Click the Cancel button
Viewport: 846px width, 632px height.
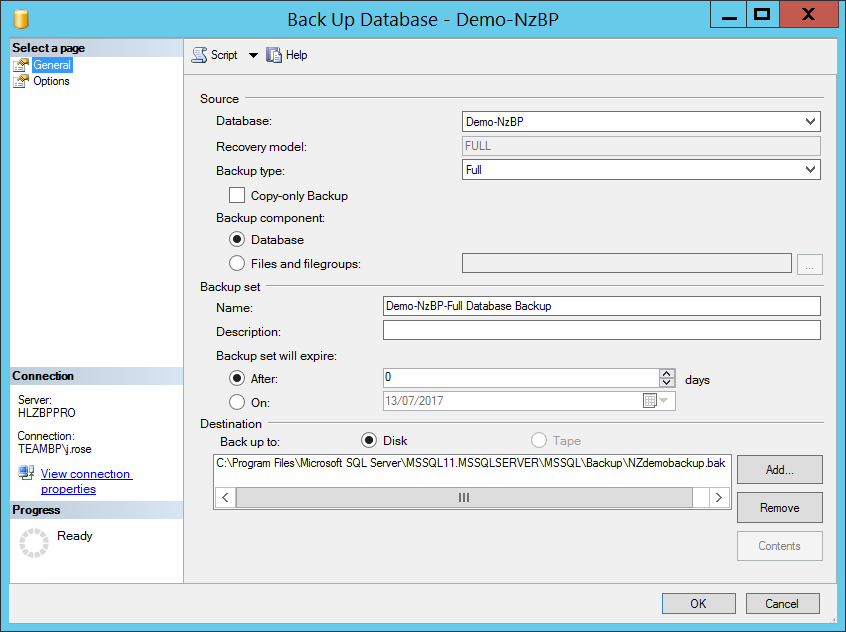click(782, 603)
